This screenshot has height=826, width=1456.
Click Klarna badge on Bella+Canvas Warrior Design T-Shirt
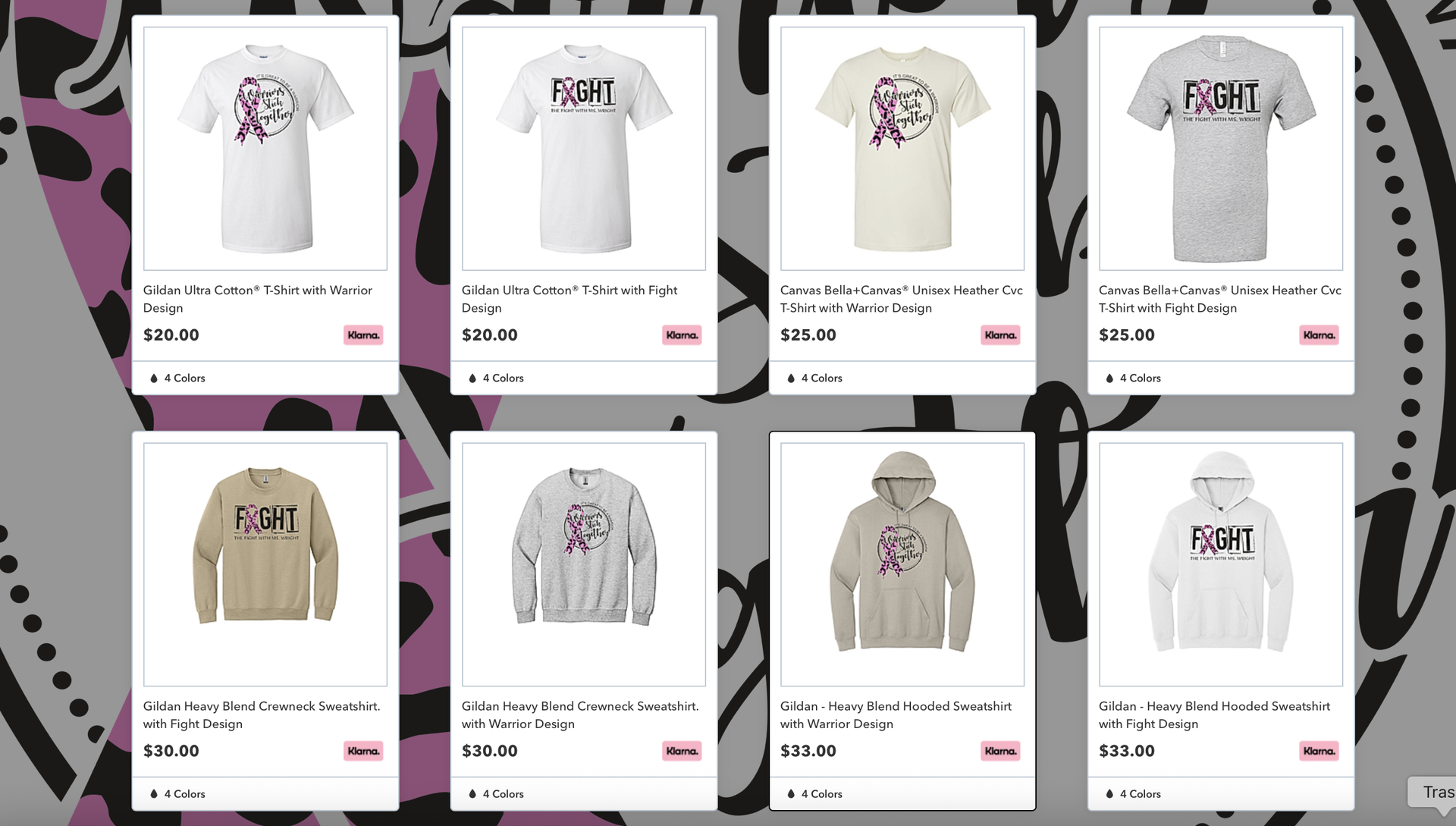pos(1000,335)
